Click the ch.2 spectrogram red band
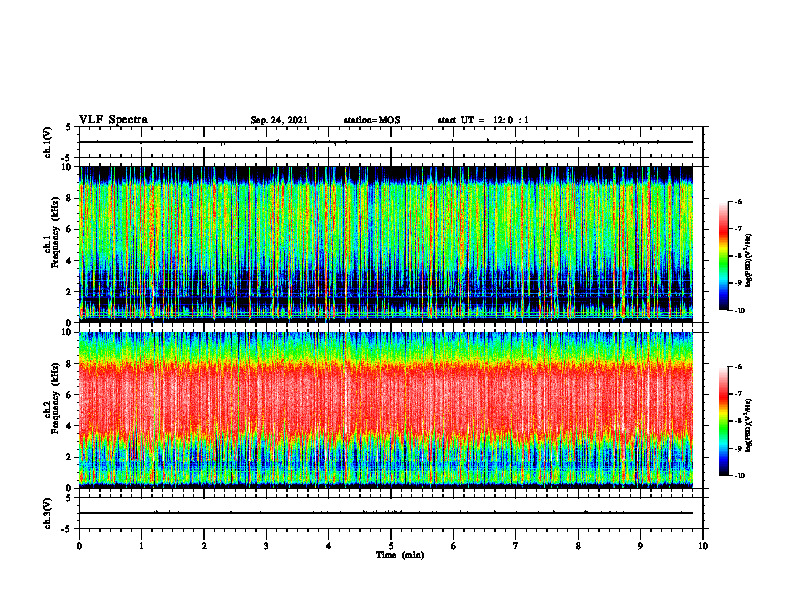Image resolution: width=792 pixels, height=612 pixels. (x=386, y=399)
